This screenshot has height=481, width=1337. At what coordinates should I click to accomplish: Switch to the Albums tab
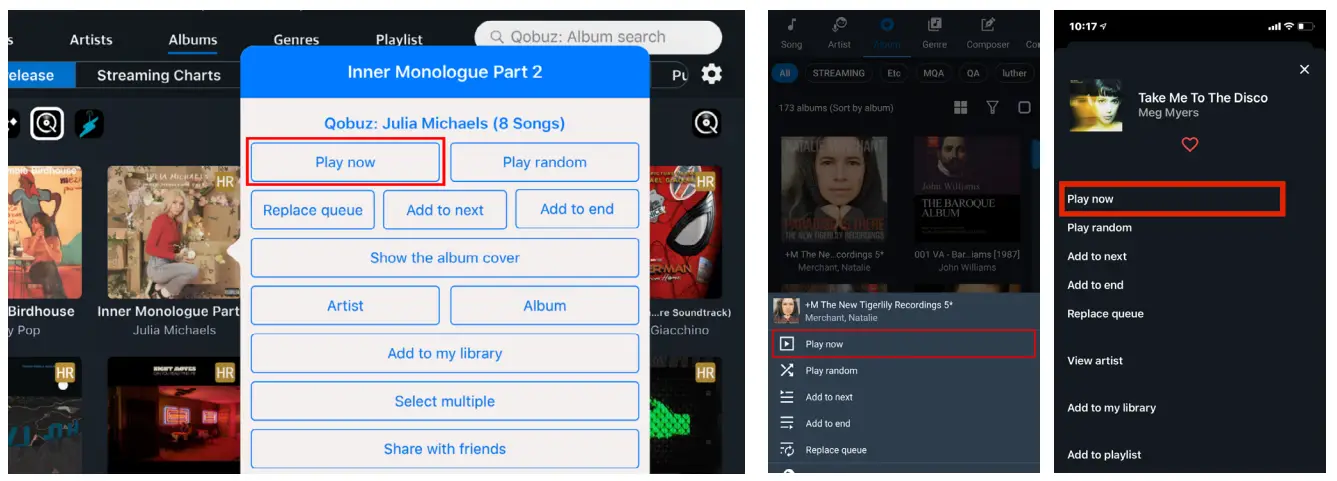click(x=193, y=40)
